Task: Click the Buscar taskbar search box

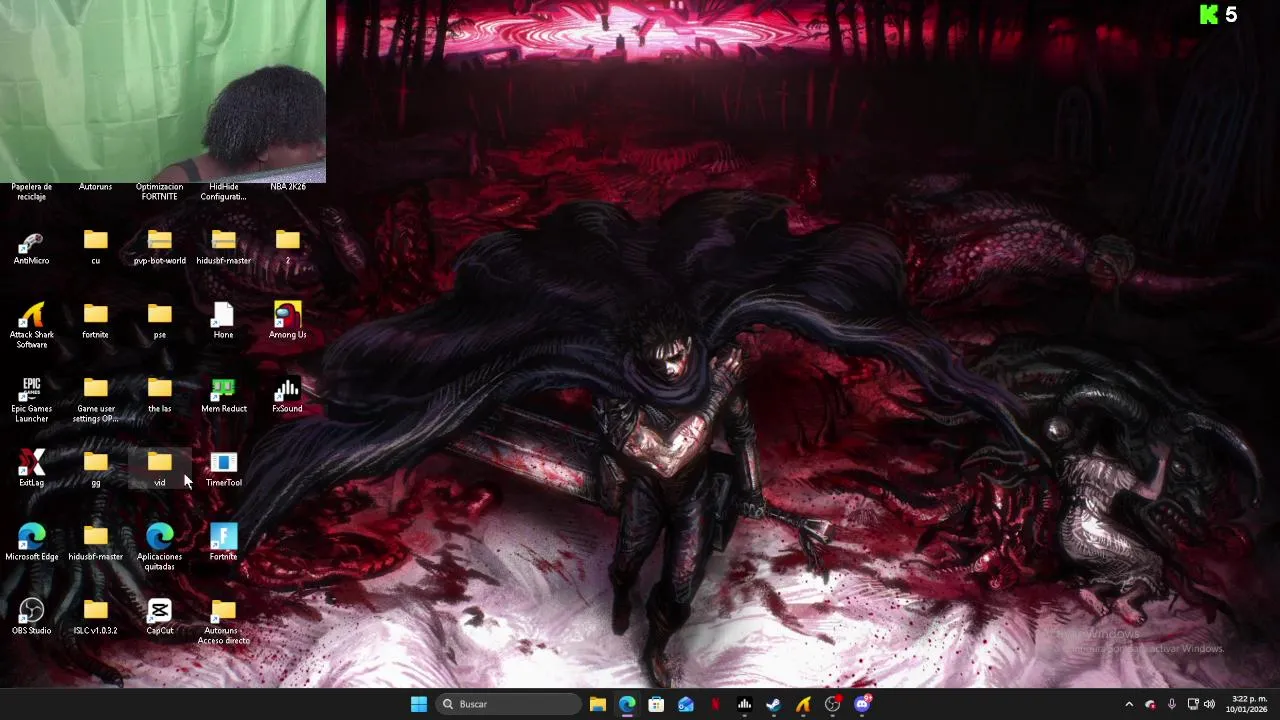Action: click(x=510, y=704)
